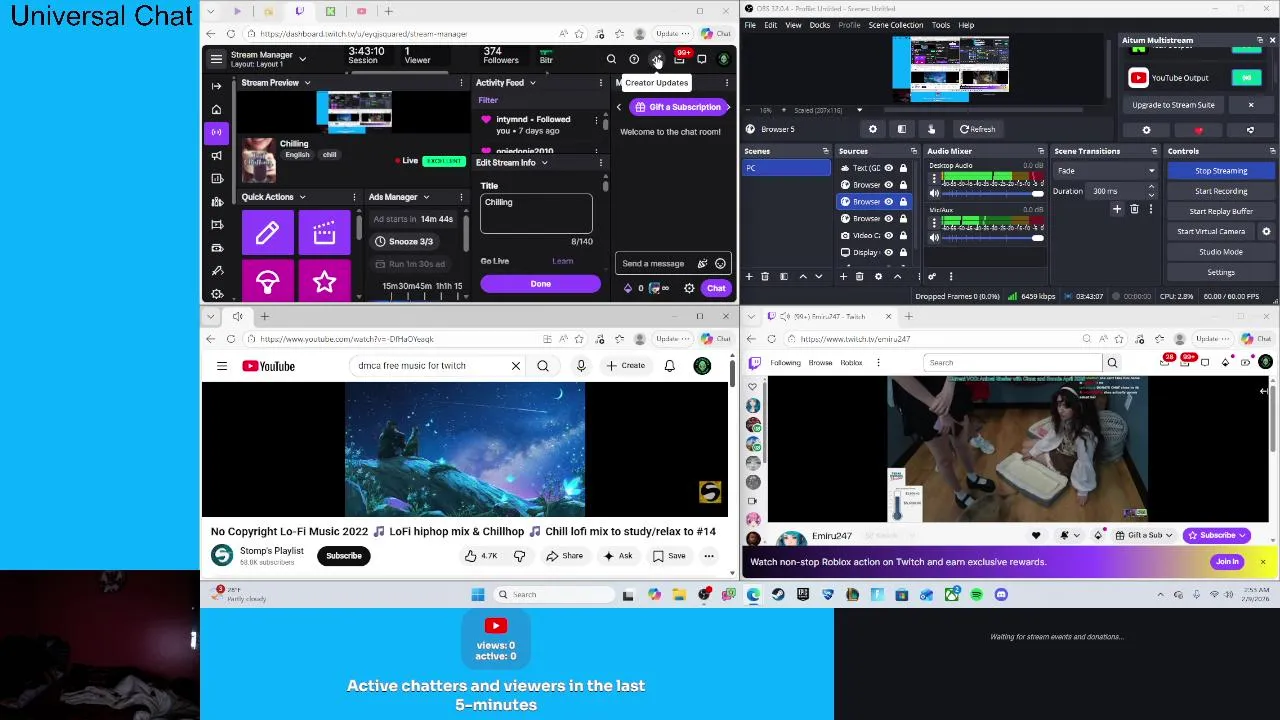Screen dimensions: 1280x720
Task: Click Refresh for Browser 5 source
Action: [x=977, y=129]
